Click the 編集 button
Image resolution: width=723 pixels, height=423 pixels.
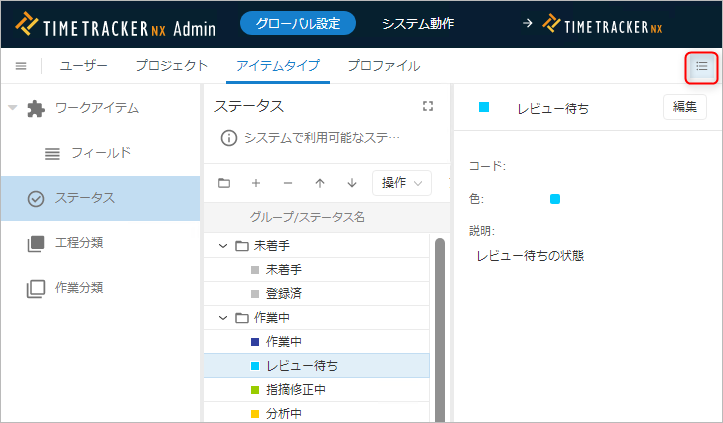pos(684,107)
